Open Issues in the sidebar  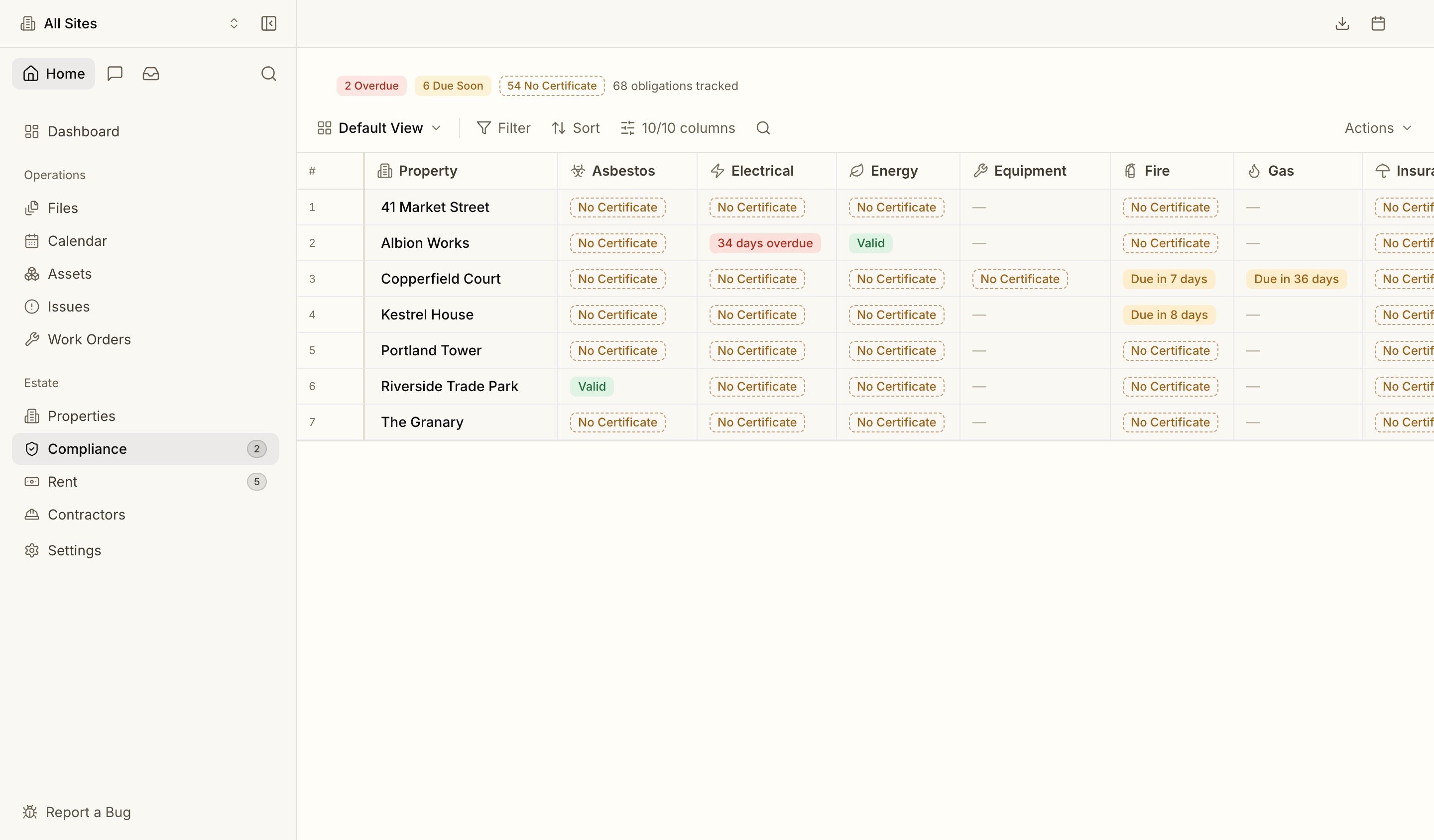point(145,307)
